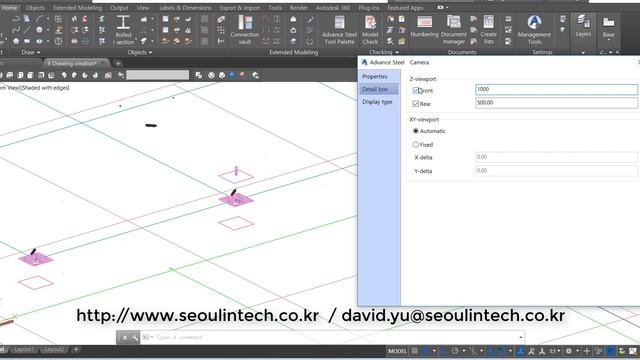Click the house-shaped view icon in toolbar

(108, 75)
